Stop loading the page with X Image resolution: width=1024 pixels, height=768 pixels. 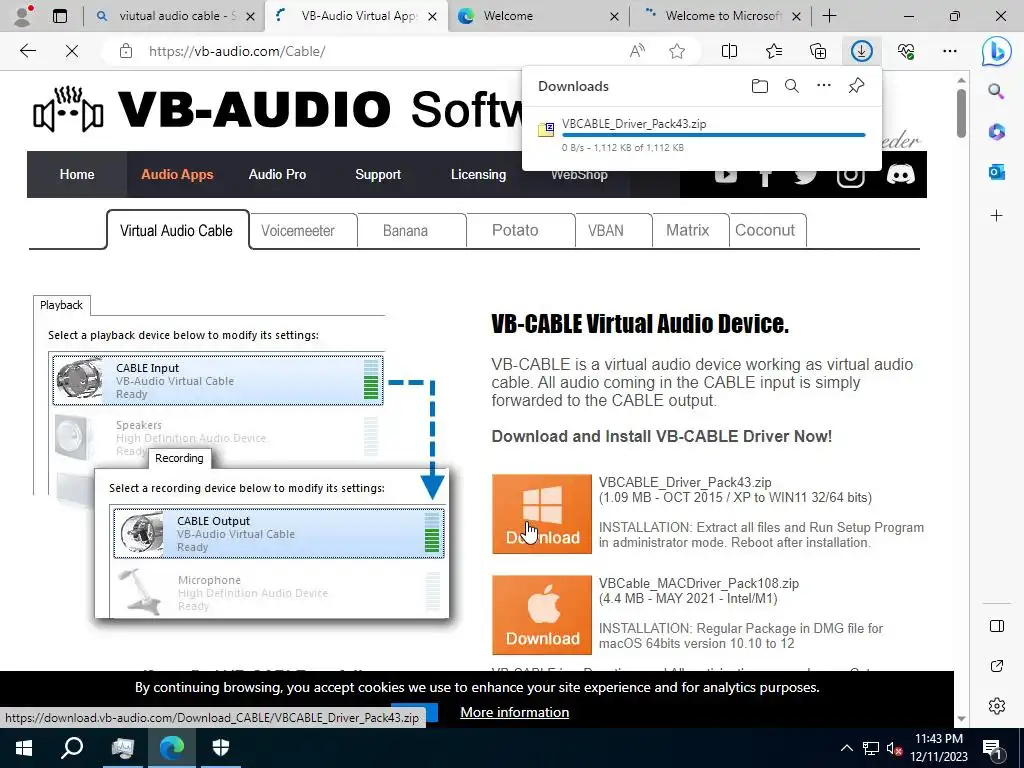click(x=72, y=51)
